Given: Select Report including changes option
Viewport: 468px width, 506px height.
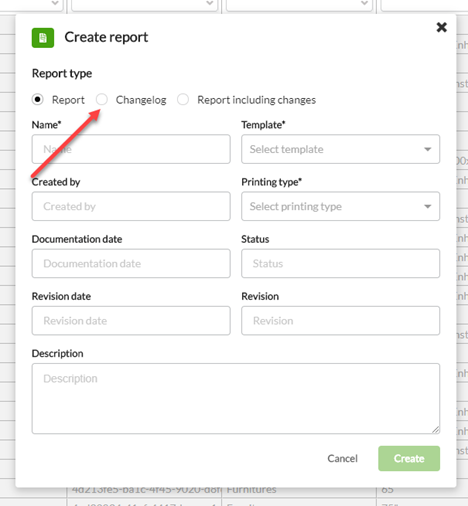Looking at the screenshot, I should [x=183, y=99].
